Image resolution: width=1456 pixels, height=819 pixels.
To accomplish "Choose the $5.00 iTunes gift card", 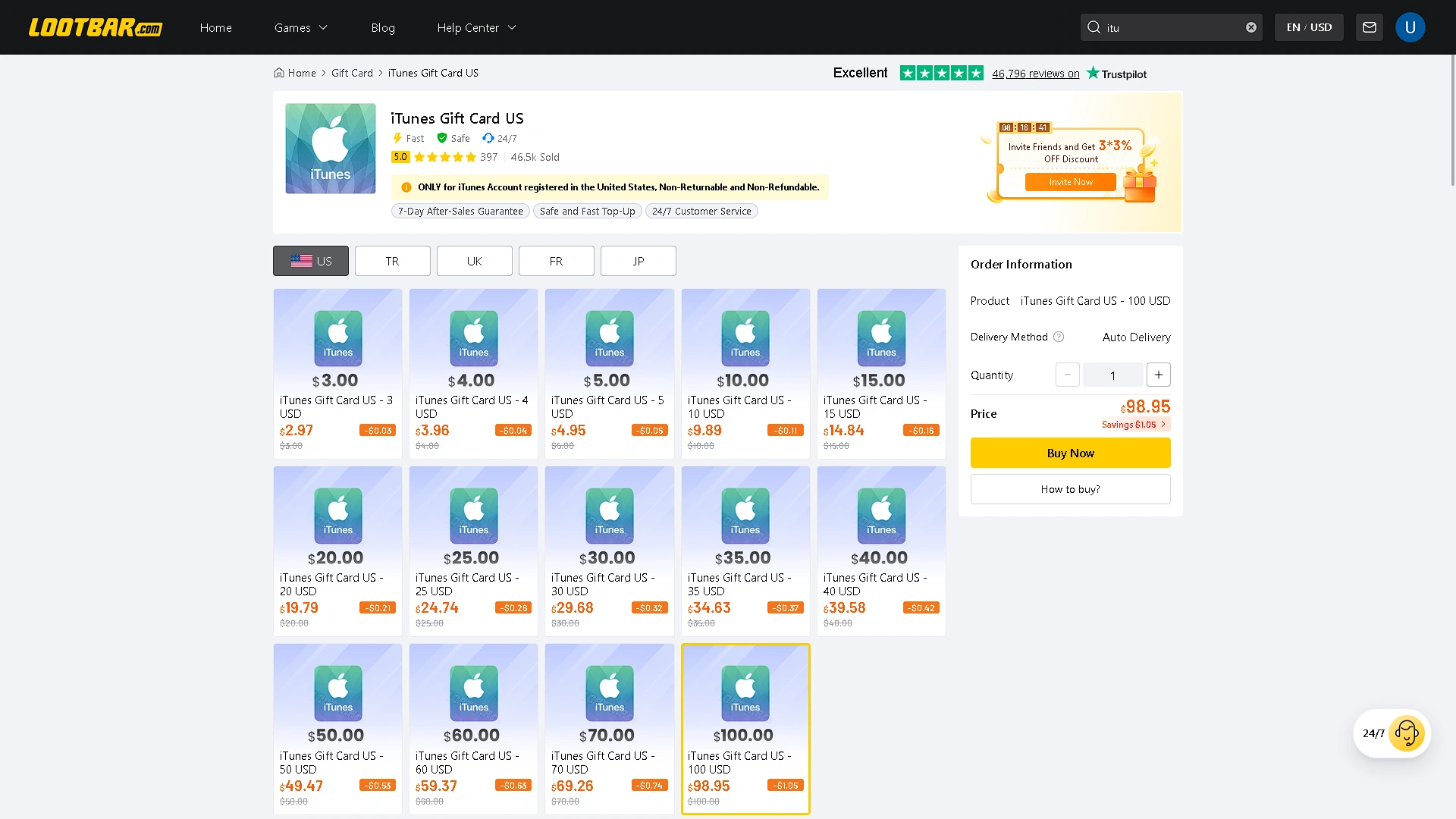I will click(x=609, y=373).
